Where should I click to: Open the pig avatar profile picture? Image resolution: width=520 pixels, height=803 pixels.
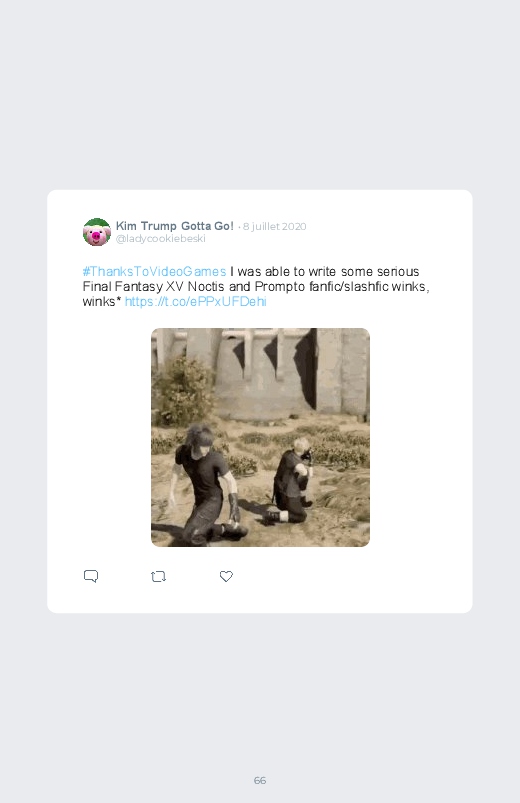(x=97, y=232)
